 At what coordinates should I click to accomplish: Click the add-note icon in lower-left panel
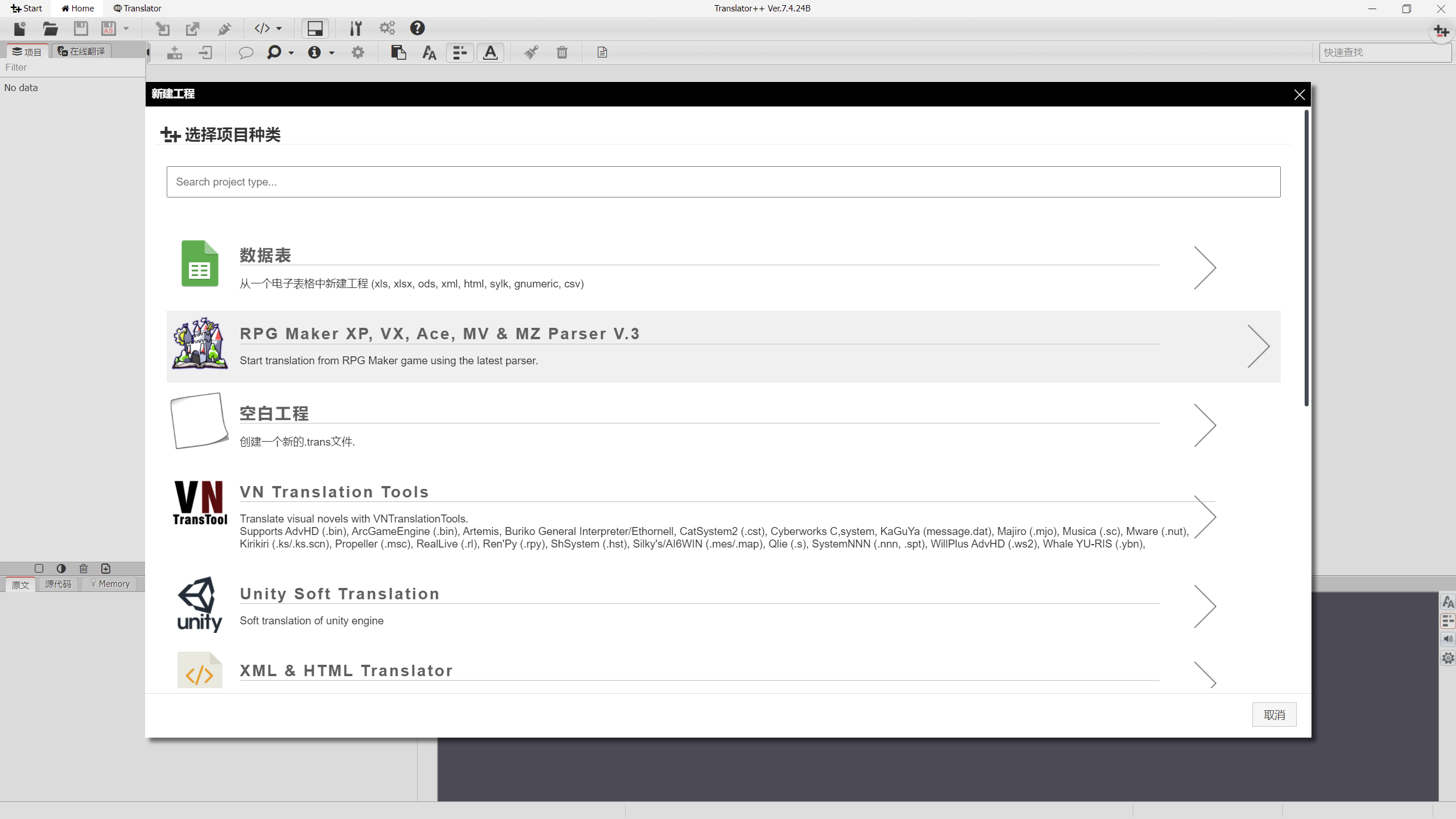pos(106,568)
